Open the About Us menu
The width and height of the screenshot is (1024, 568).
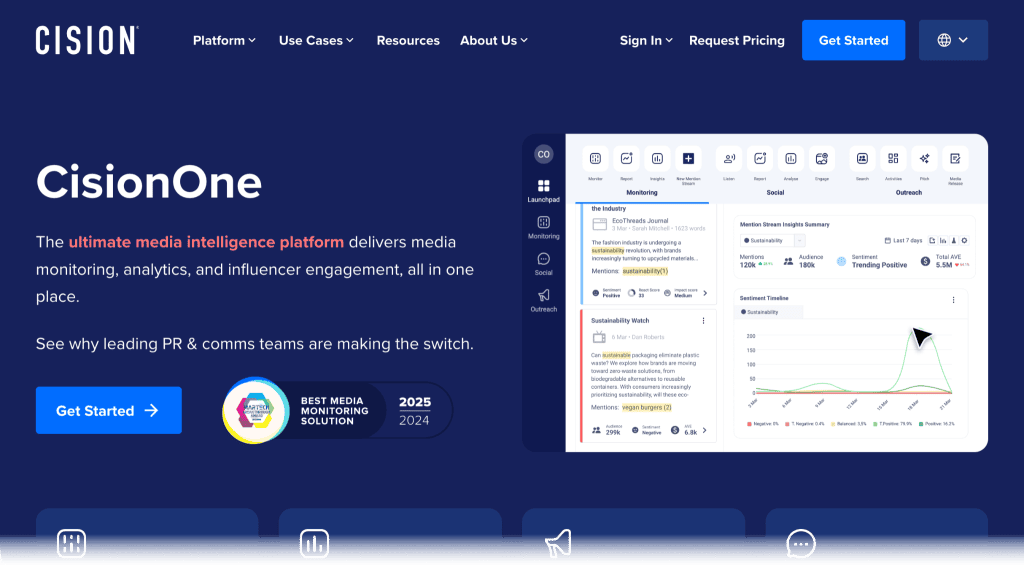tap(494, 40)
